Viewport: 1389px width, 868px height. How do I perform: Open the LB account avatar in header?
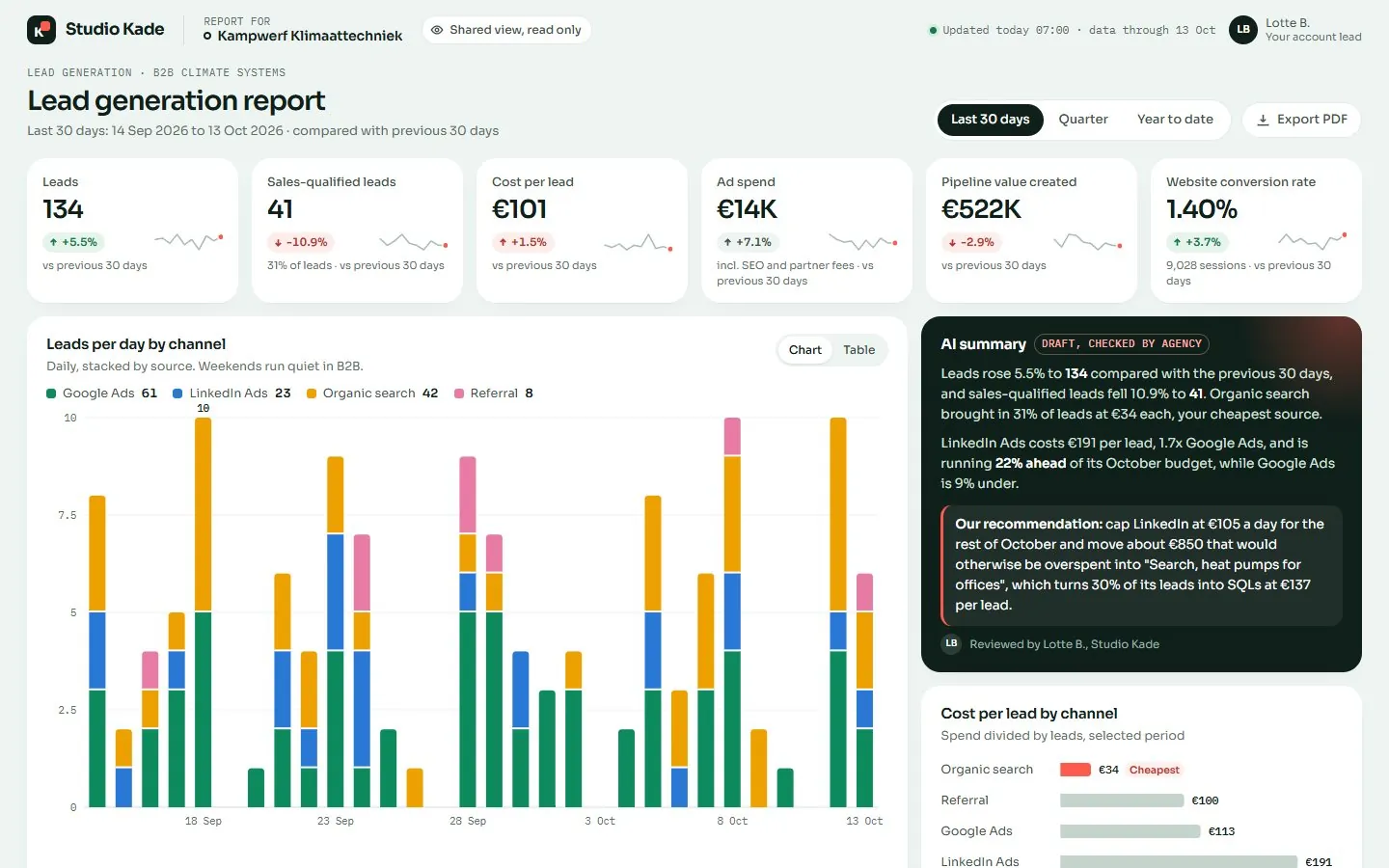tap(1243, 30)
